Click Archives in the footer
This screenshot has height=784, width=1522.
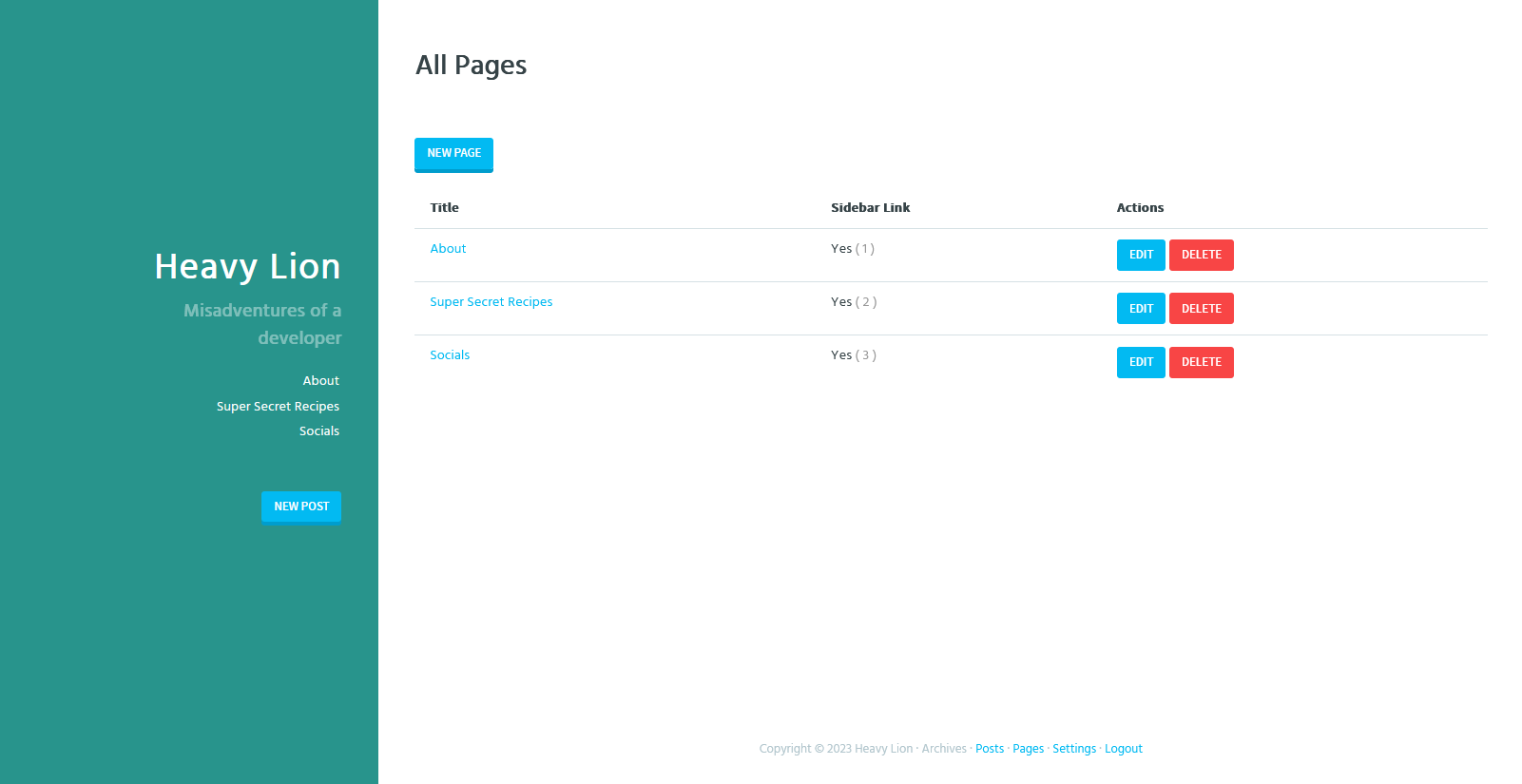[x=943, y=749]
